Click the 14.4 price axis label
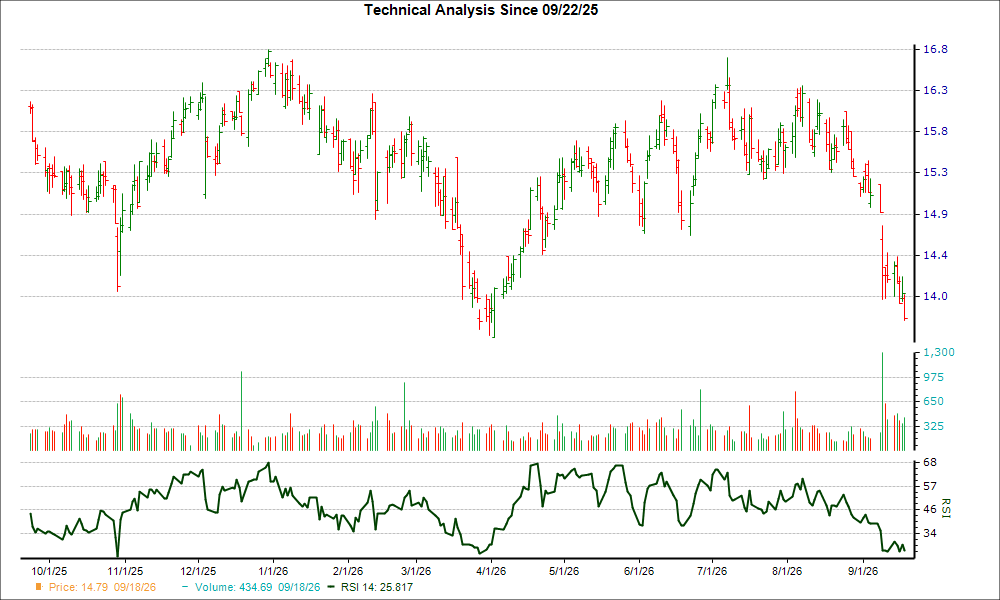 [x=935, y=255]
